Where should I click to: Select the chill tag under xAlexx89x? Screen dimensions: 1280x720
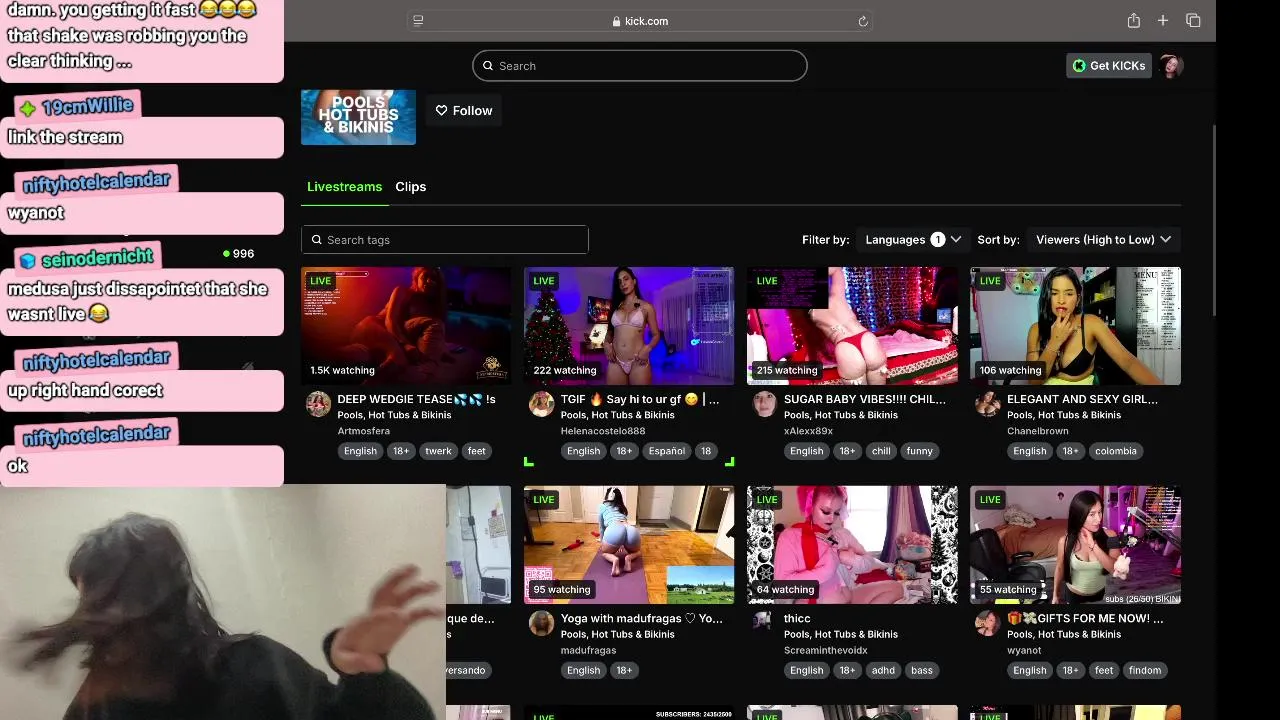click(881, 451)
